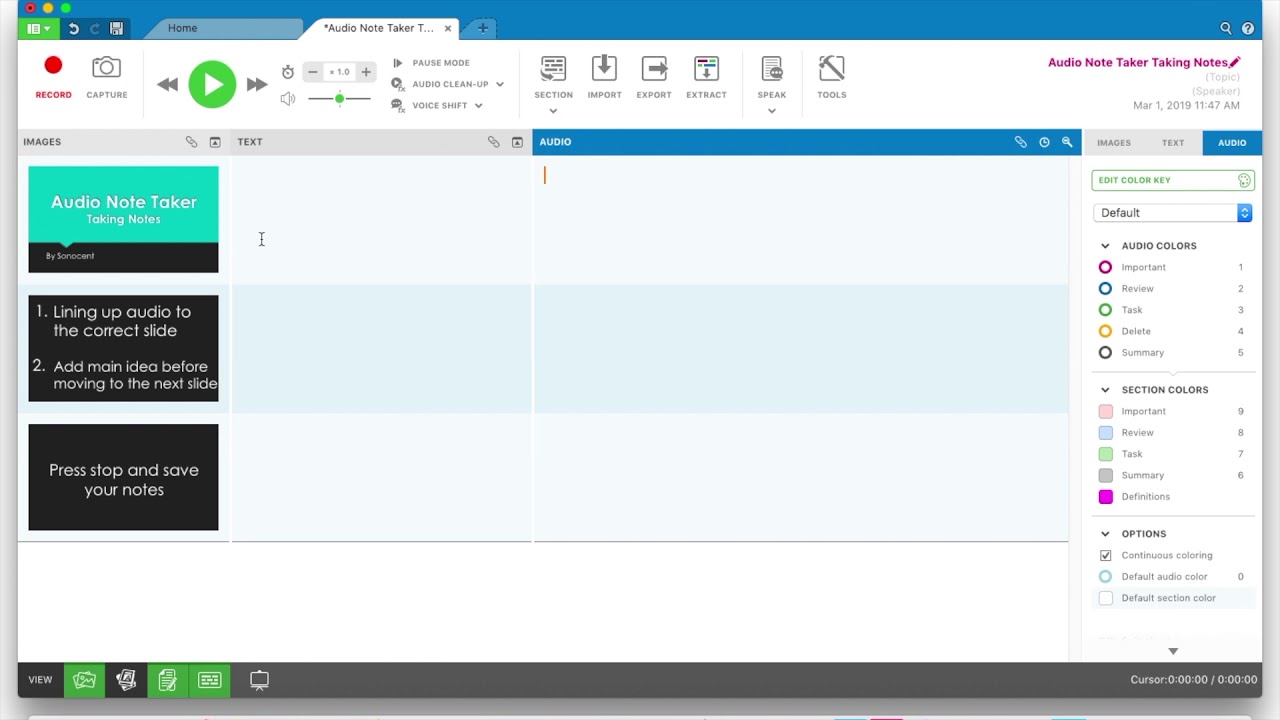The image size is (1280, 720).
Task: Collapse the Audio Colors section
Action: coord(1105,246)
